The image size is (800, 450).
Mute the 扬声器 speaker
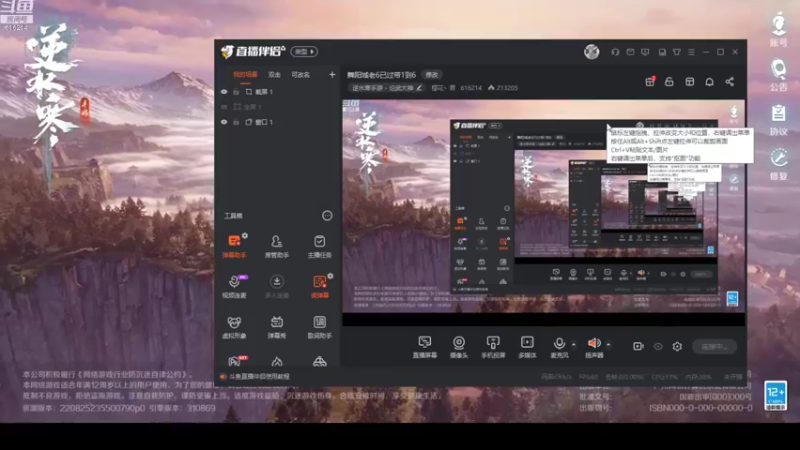point(594,347)
